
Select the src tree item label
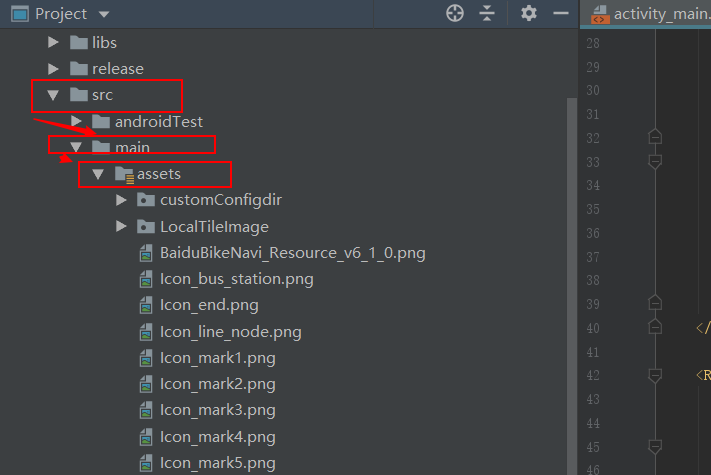tap(102, 95)
